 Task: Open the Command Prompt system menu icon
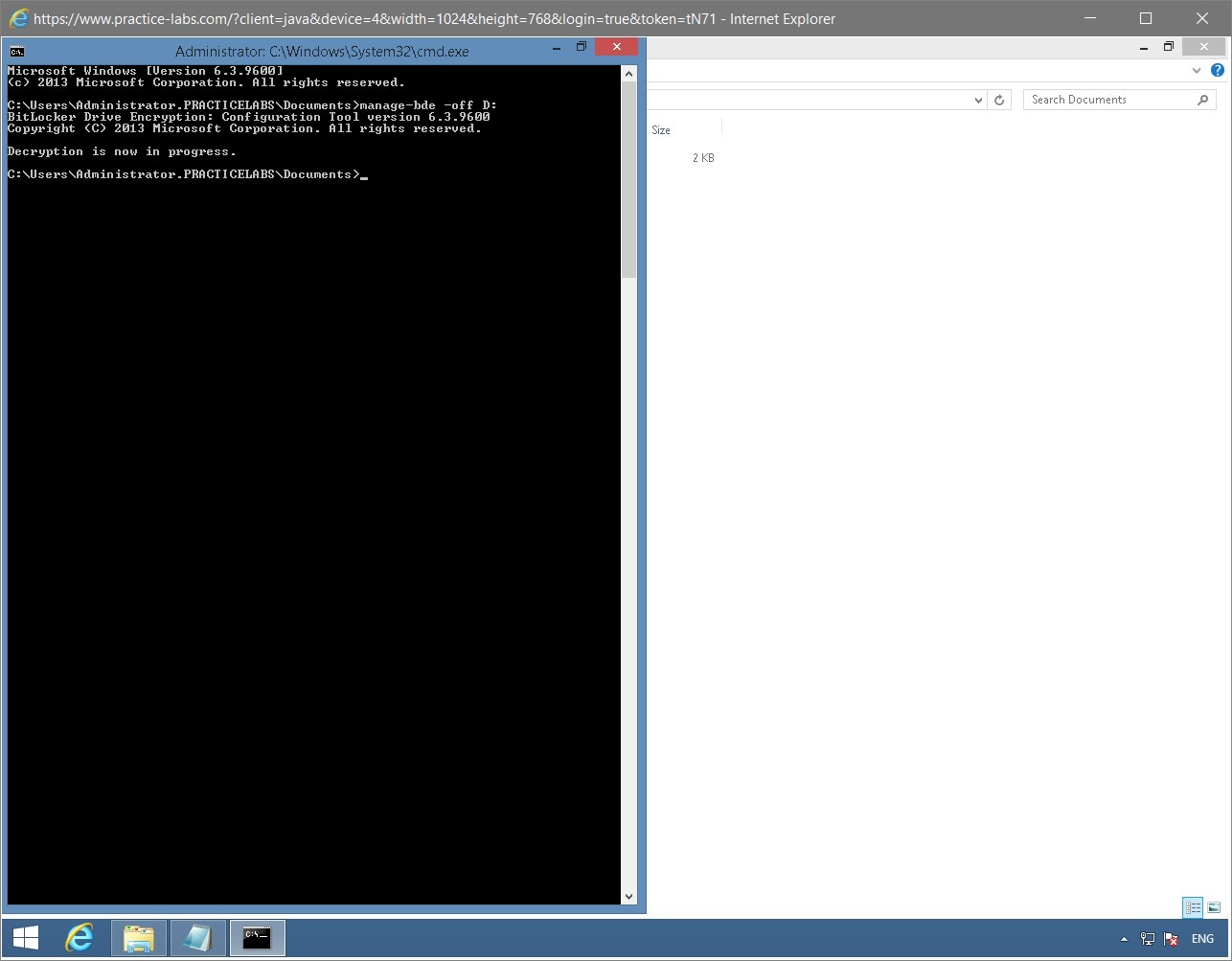[x=15, y=51]
